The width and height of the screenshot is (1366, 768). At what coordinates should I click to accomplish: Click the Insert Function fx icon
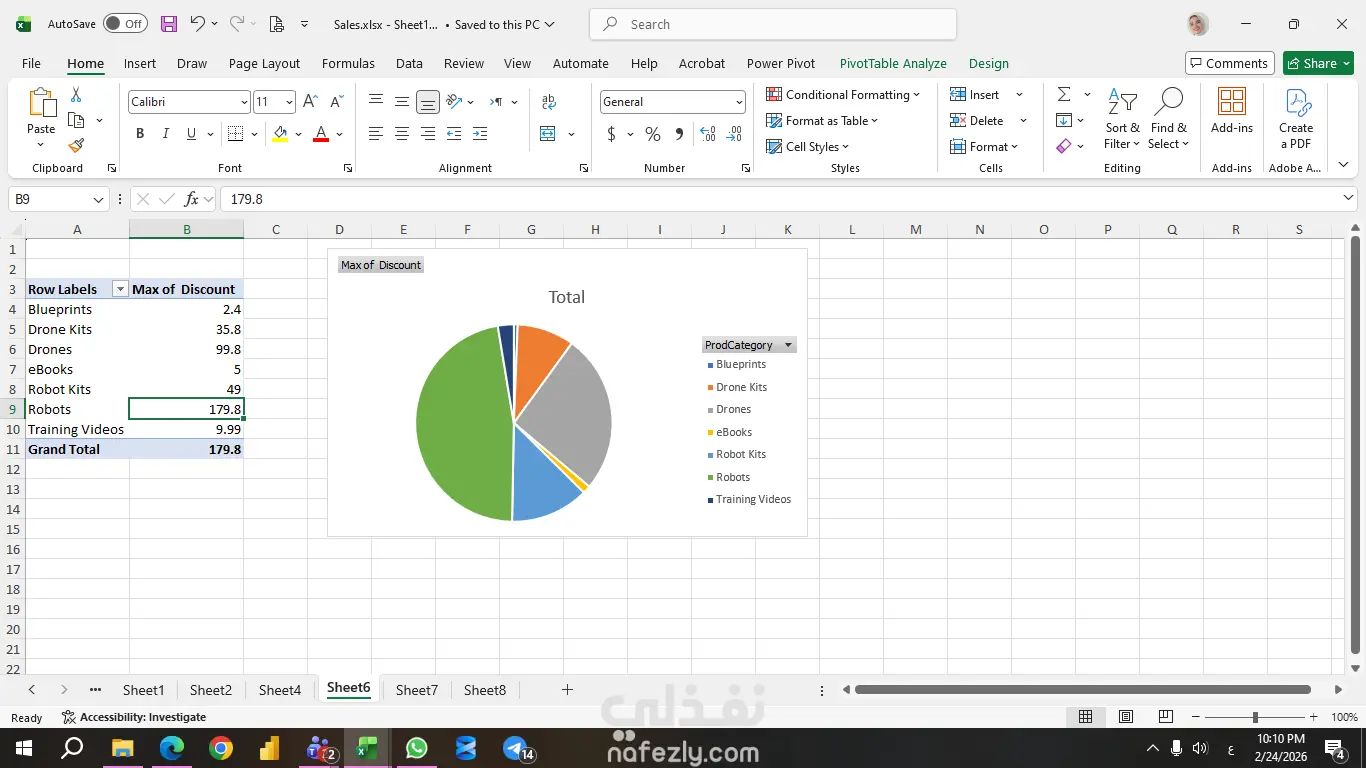pos(192,199)
